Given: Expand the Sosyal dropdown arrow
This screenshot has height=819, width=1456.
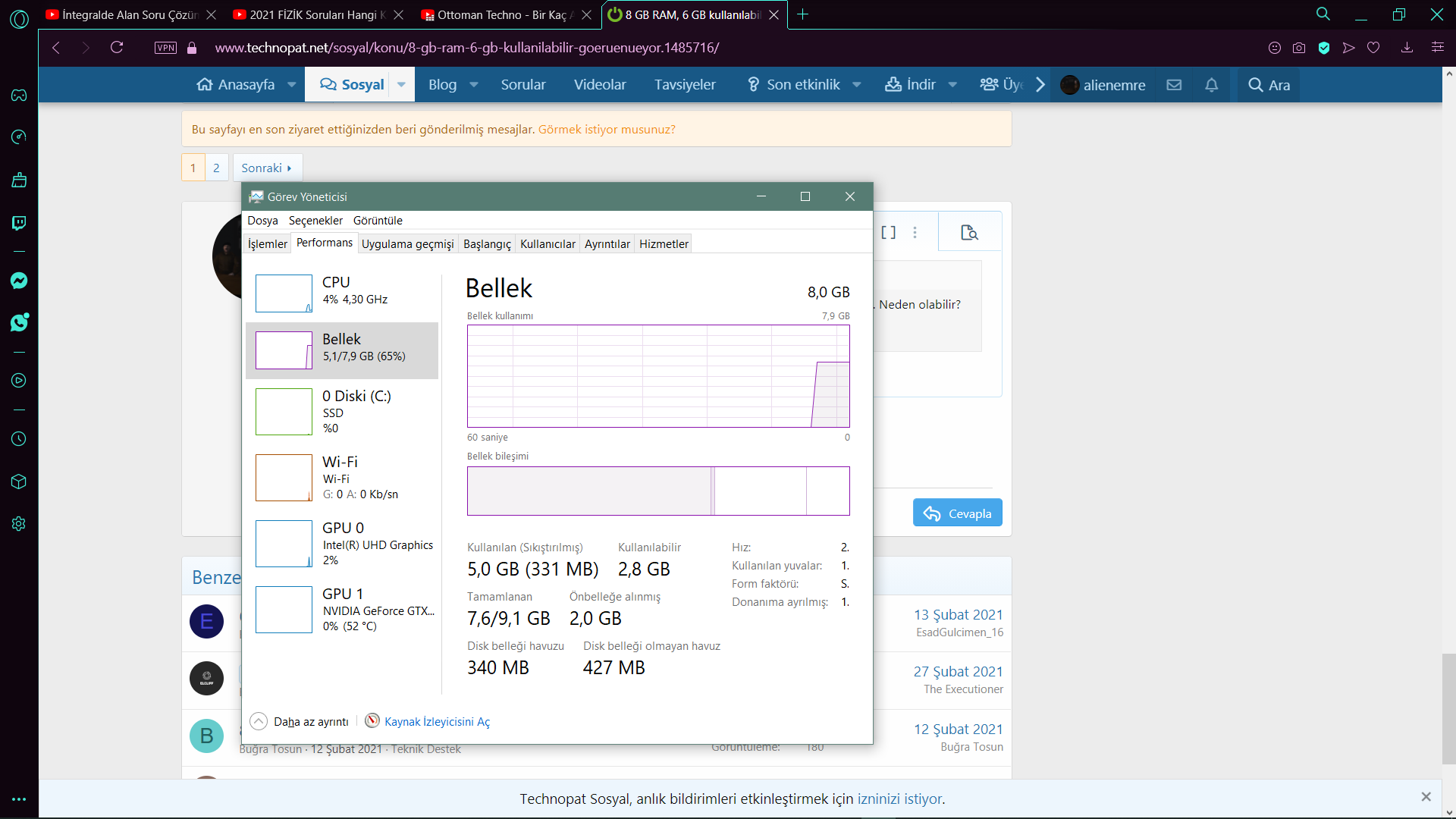Looking at the screenshot, I should click(401, 85).
